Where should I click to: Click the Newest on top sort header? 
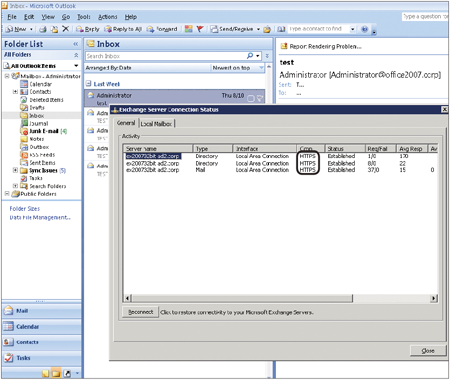pos(238,68)
